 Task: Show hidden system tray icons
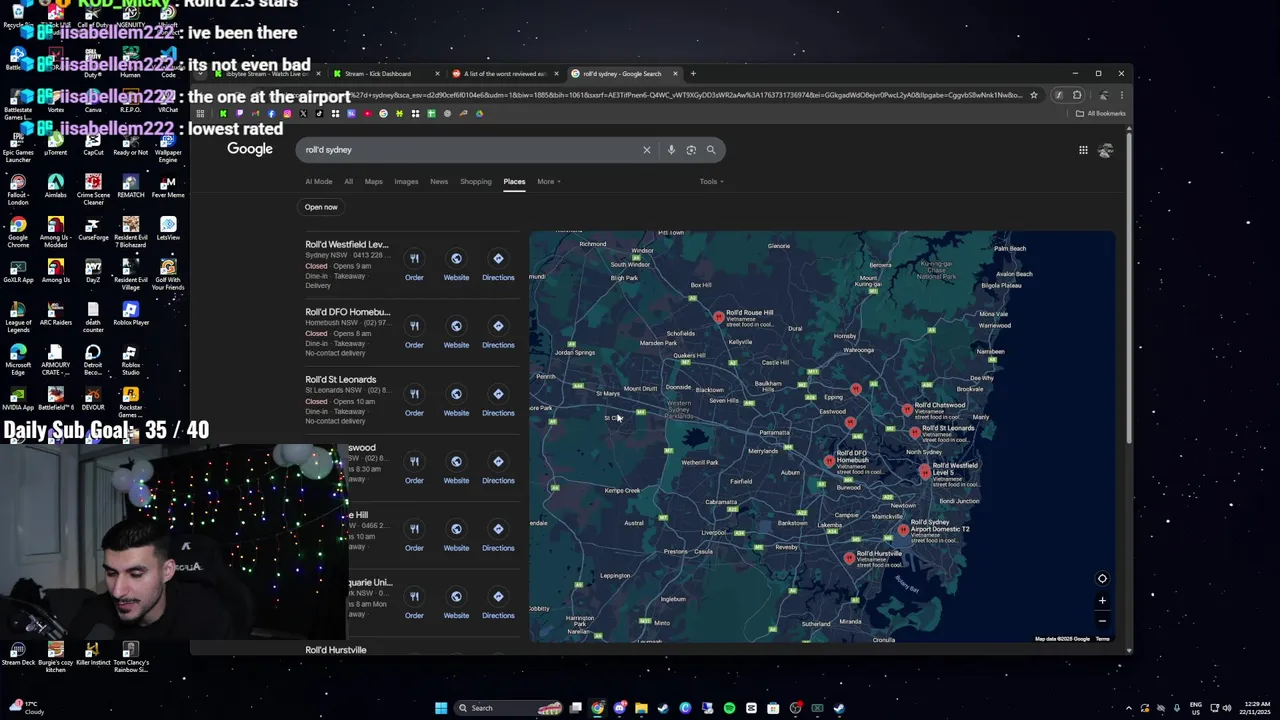[1127, 708]
